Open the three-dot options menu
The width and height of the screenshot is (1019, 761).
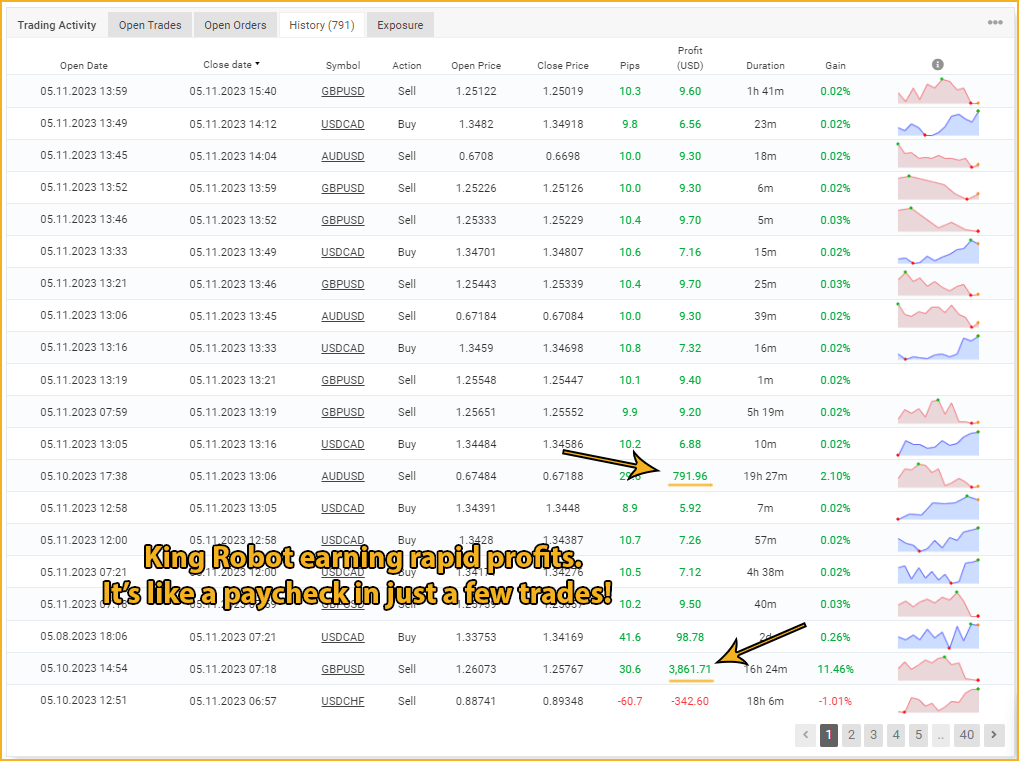point(994,23)
